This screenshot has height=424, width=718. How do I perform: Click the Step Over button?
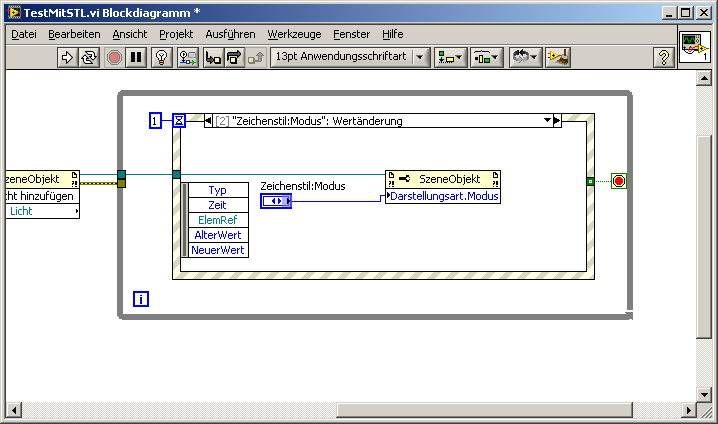(234, 57)
